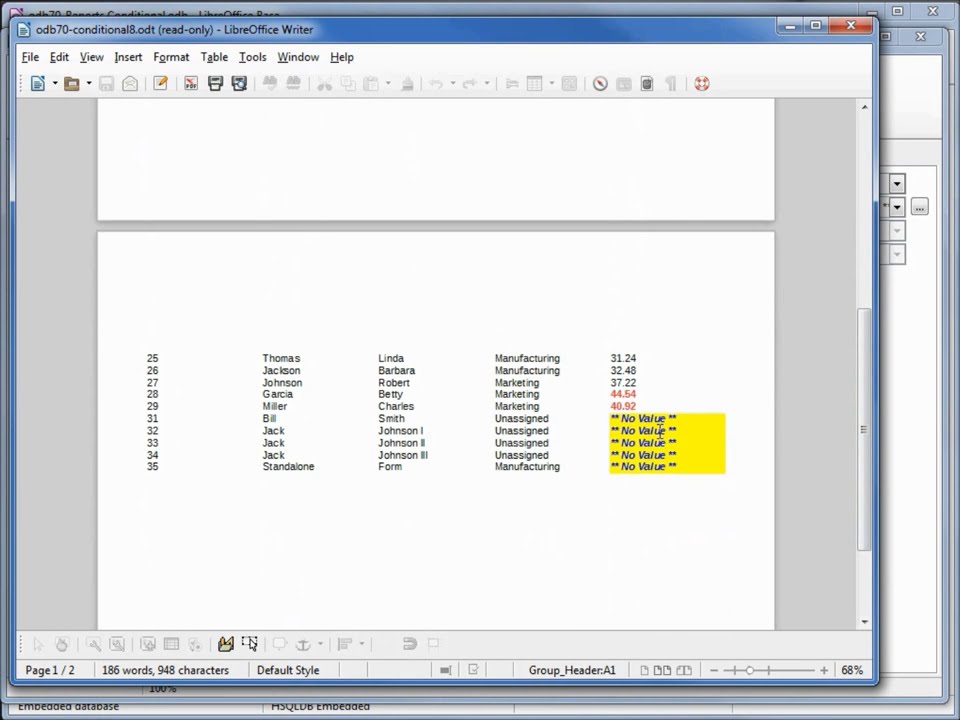Click Page 1 / 2 in status bar
This screenshot has width=960, height=720.
point(50,670)
